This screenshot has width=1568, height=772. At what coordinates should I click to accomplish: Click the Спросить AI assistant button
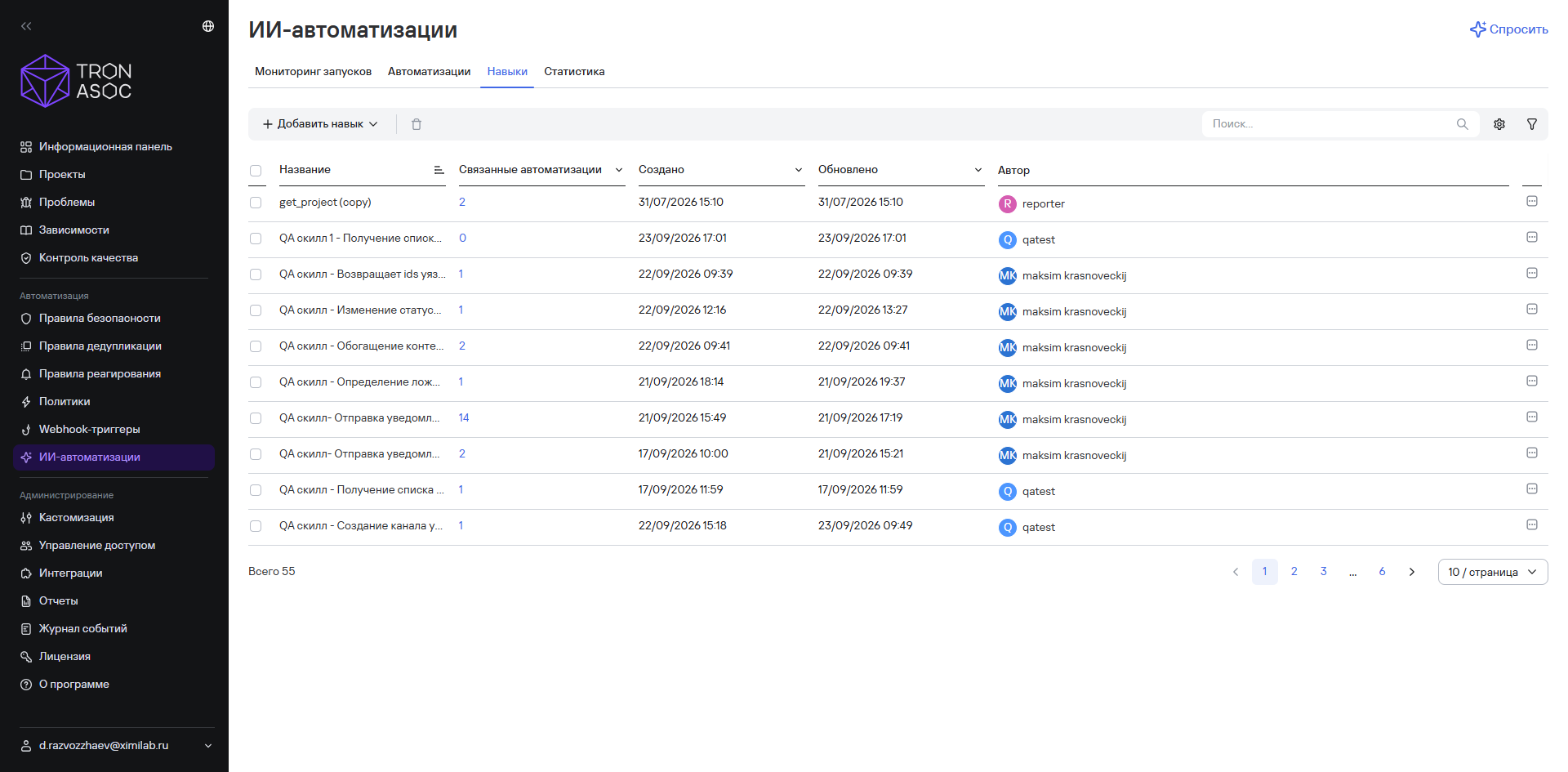pyautogui.click(x=1508, y=29)
